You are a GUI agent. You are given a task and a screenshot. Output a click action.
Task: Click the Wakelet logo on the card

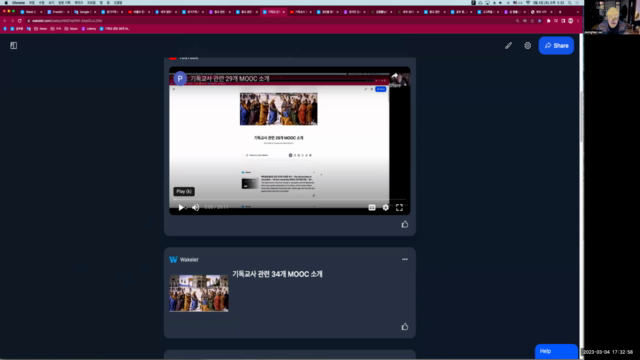(173, 260)
